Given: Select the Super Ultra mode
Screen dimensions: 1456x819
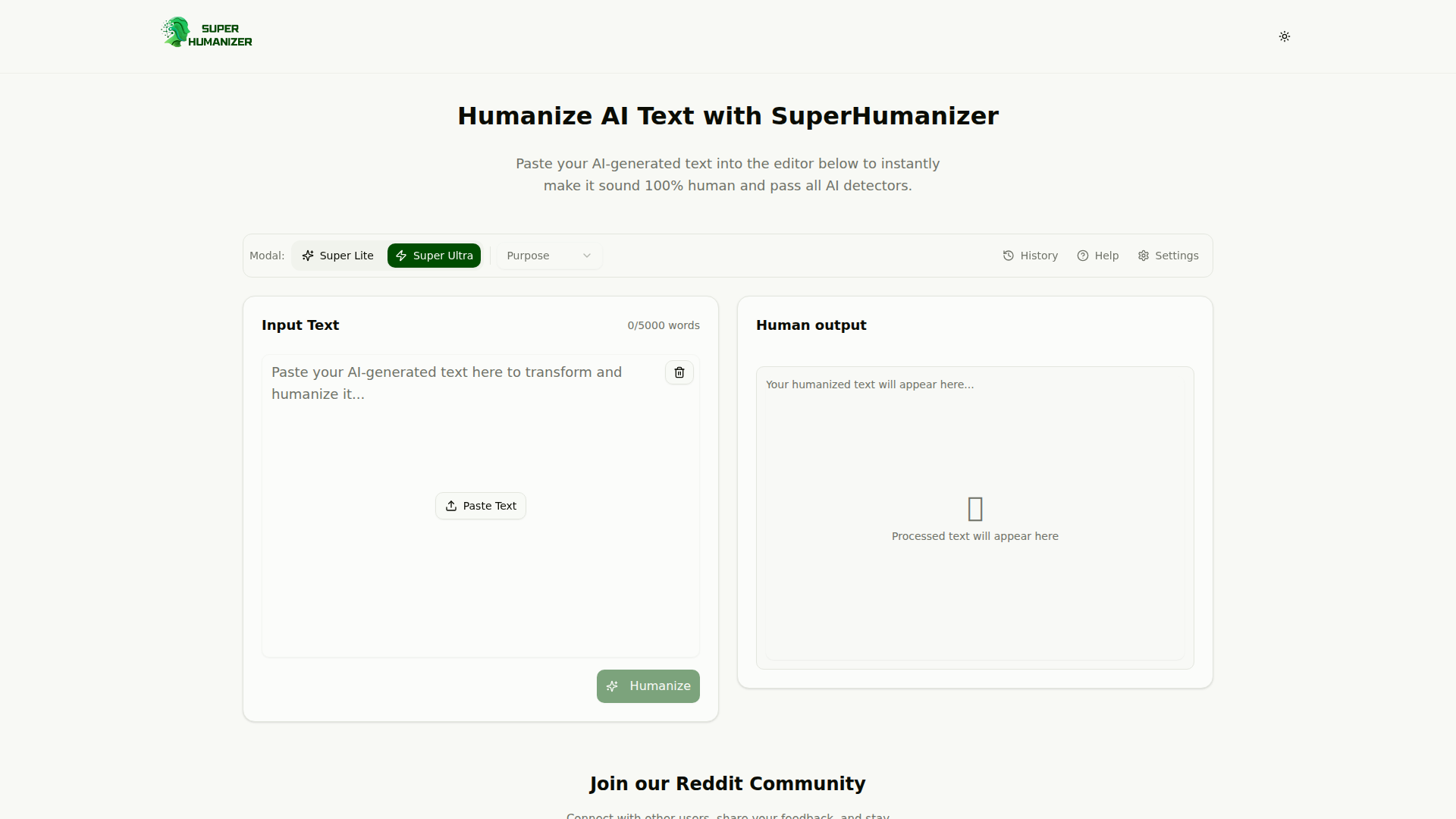Looking at the screenshot, I should (434, 256).
